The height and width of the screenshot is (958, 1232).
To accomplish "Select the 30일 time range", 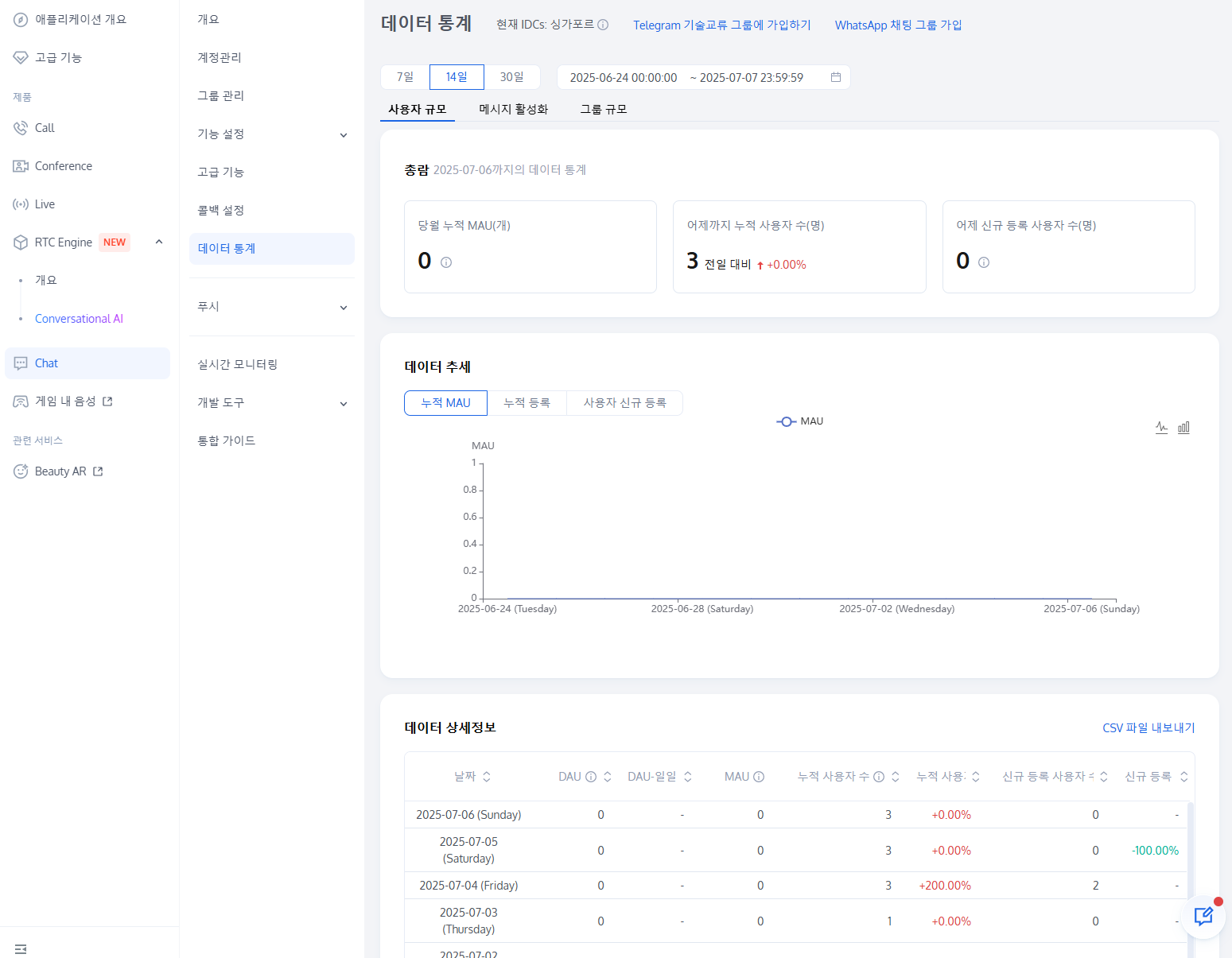I will coord(511,77).
